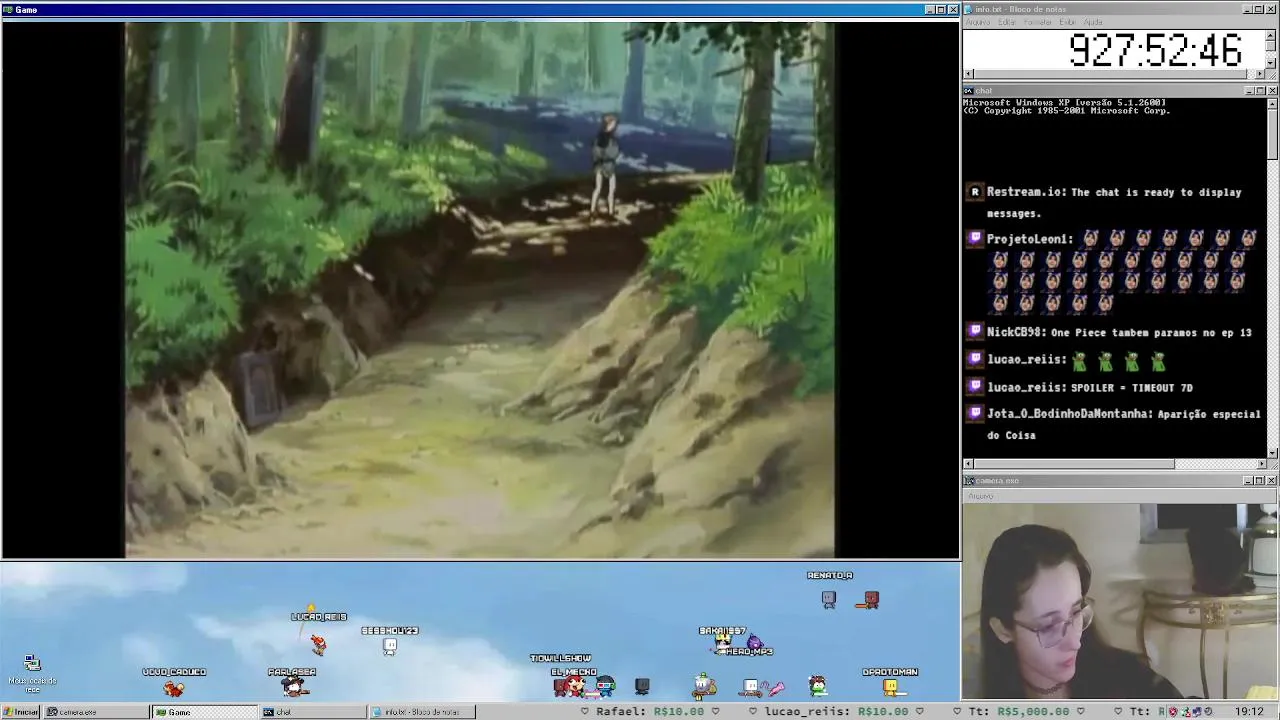Click the camera.exe title bar icon

point(969,481)
